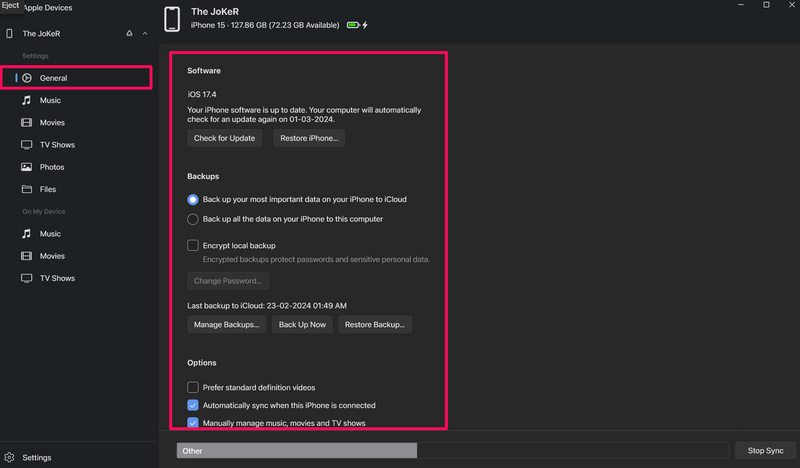Go to TV Shows under the Settings section

pyautogui.click(x=57, y=145)
